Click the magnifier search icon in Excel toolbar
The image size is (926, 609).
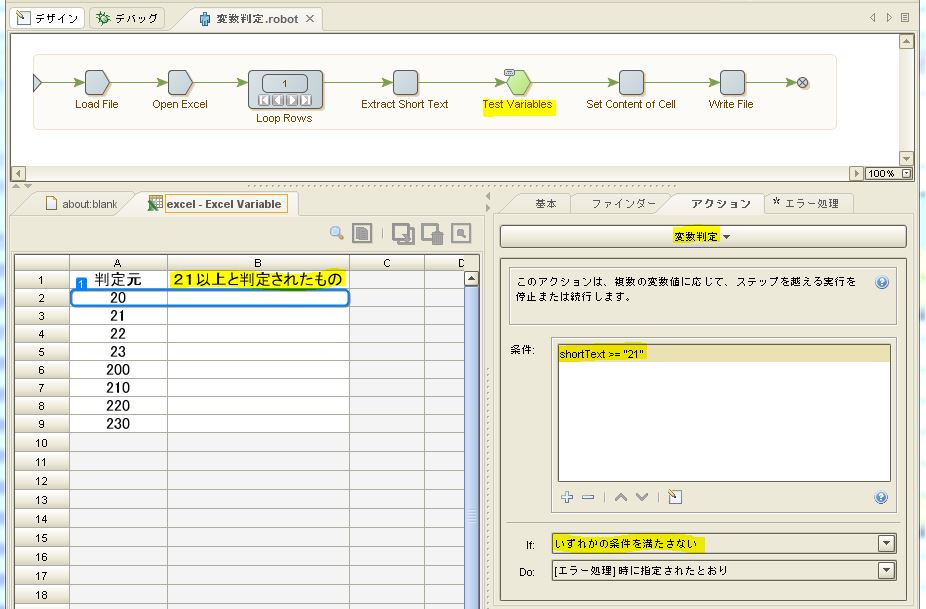pyautogui.click(x=337, y=233)
